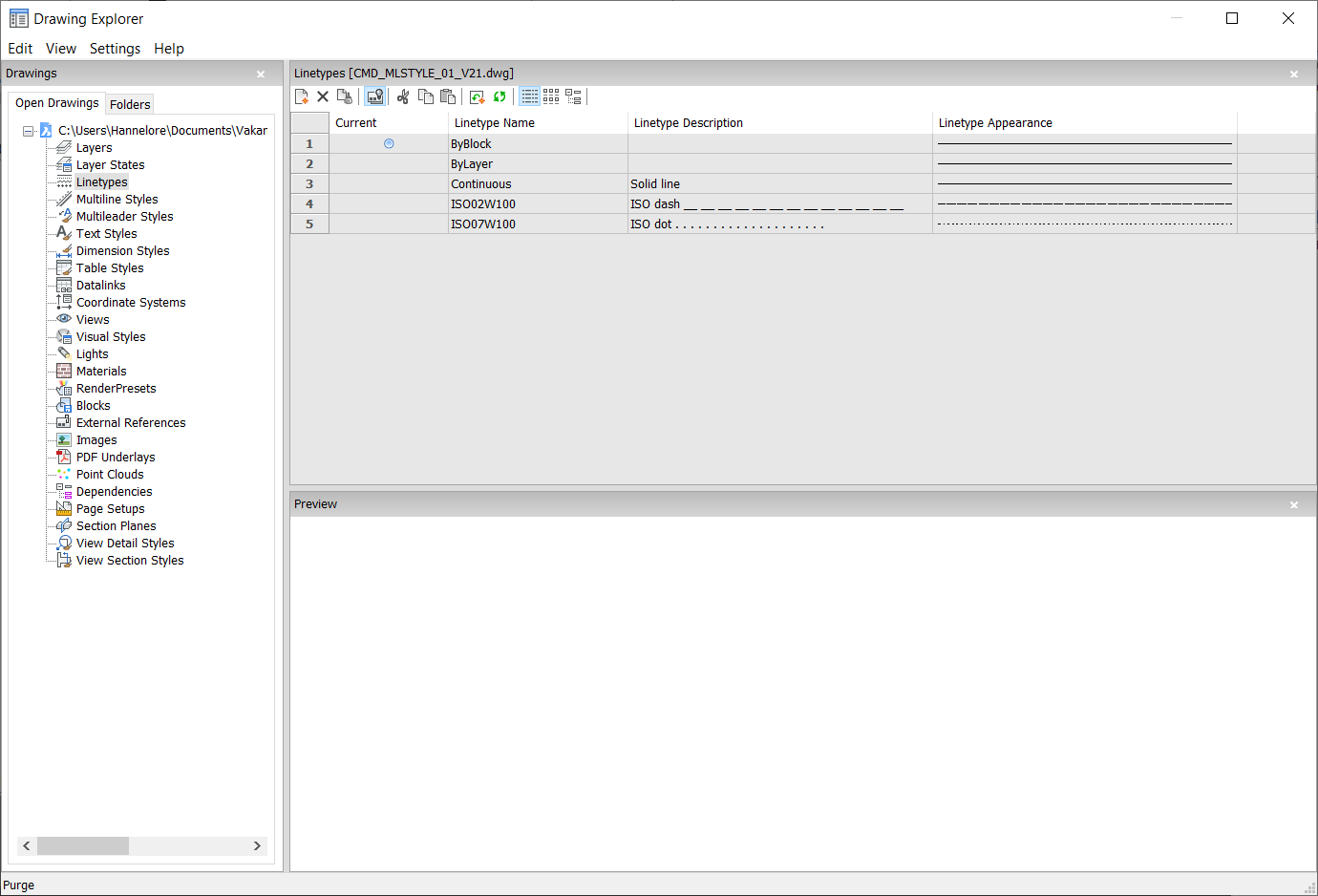This screenshot has width=1318, height=896.
Task: Purge unused linetypes
Action: [x=345, y=96]
